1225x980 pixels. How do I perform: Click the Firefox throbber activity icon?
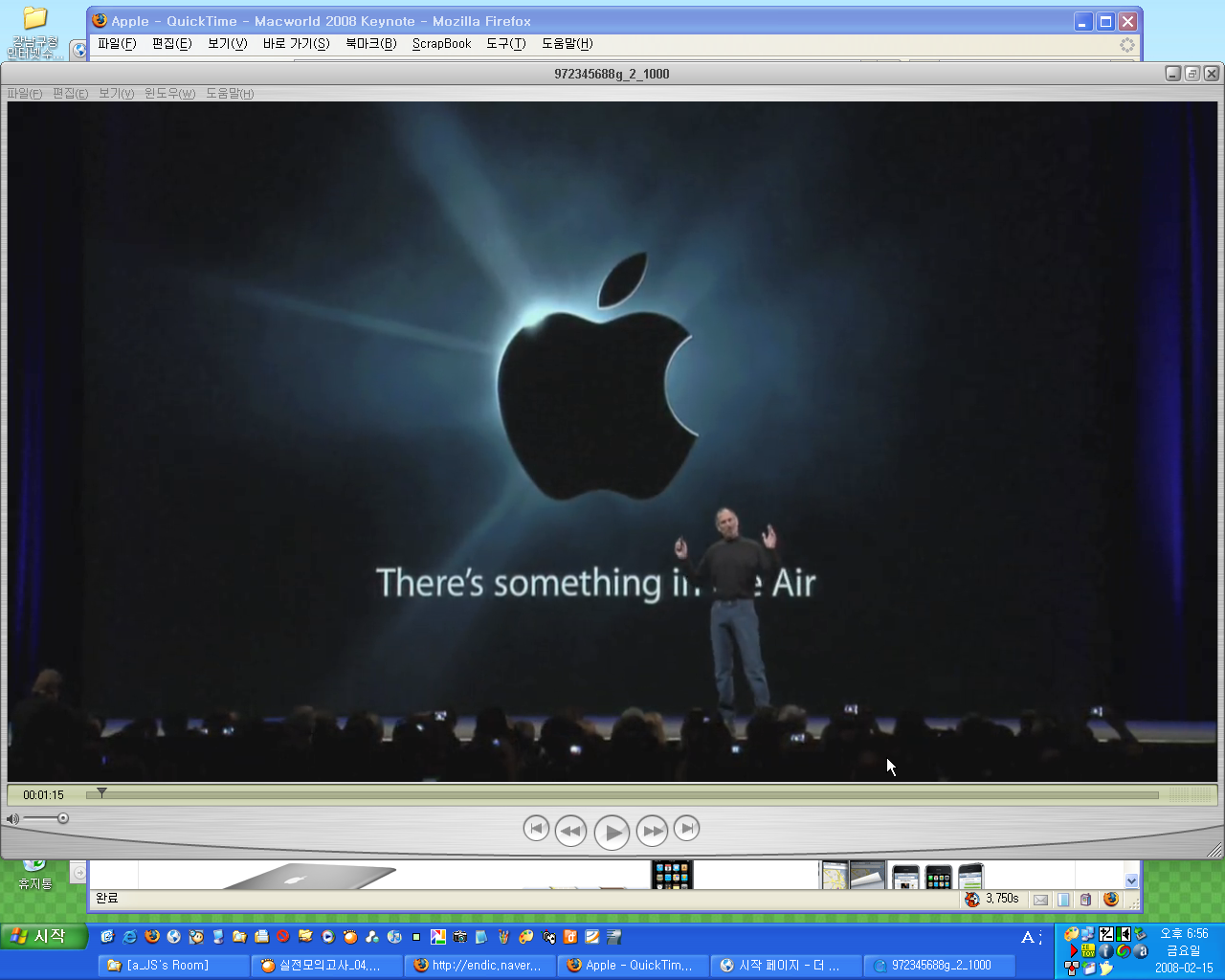(1127, 44)
